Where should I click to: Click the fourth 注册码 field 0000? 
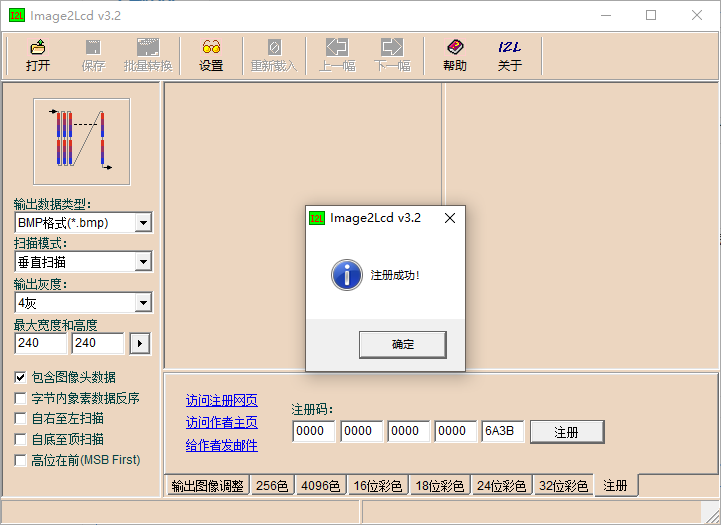[456, 431]
